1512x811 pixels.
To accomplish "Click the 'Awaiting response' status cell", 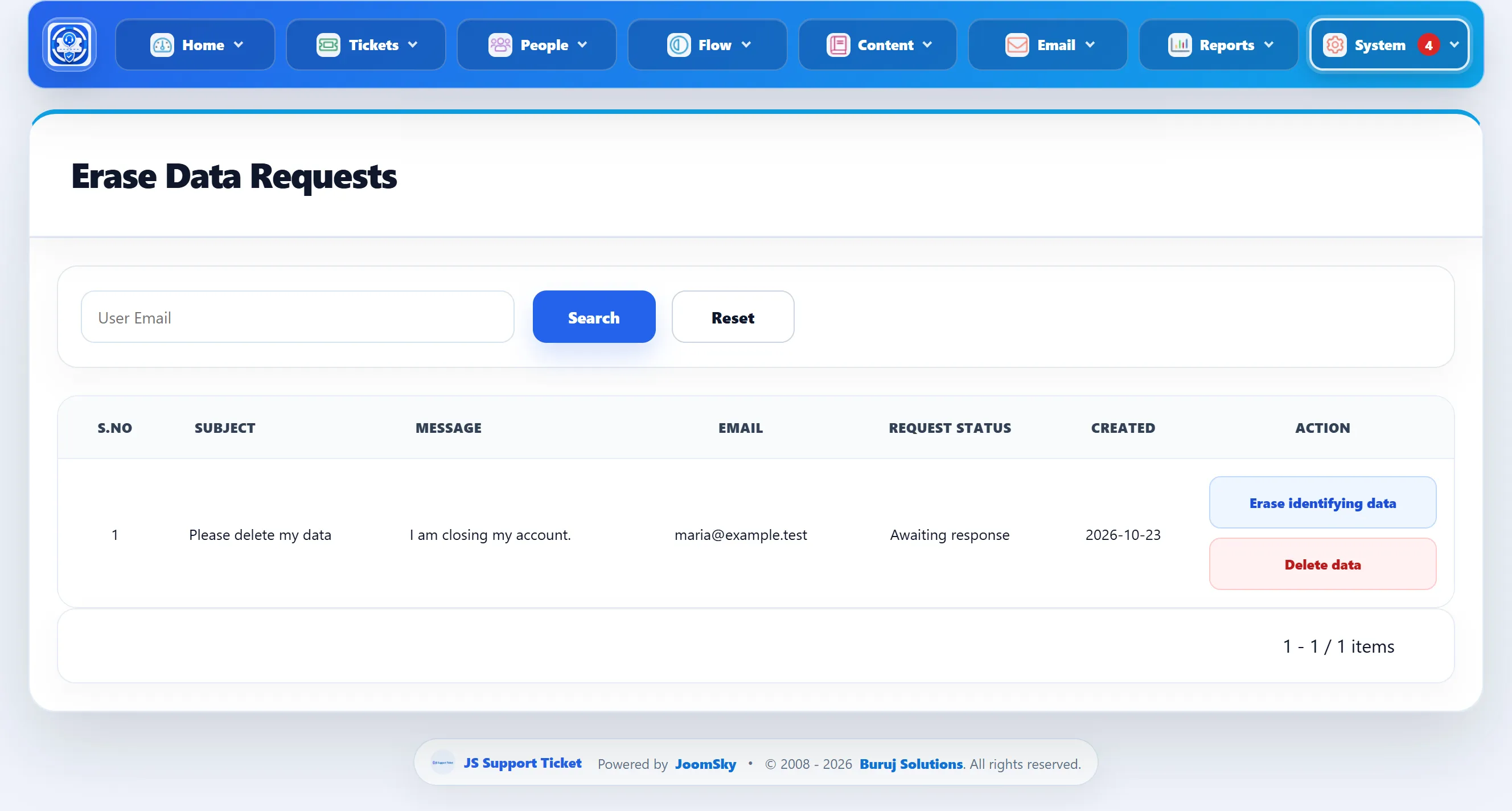I will [x=950, y=534].
